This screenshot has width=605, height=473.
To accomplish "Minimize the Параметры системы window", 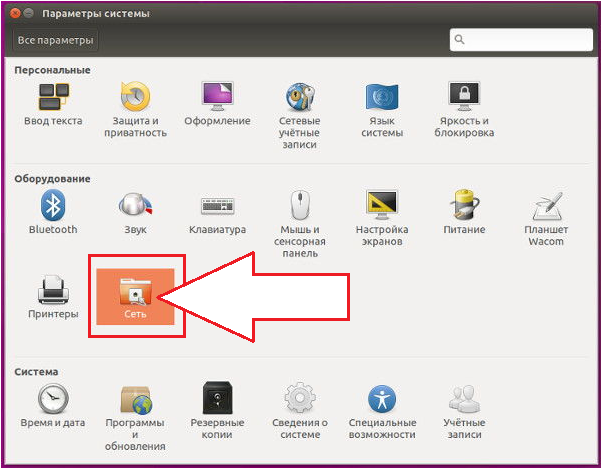I will pos(29,14).
